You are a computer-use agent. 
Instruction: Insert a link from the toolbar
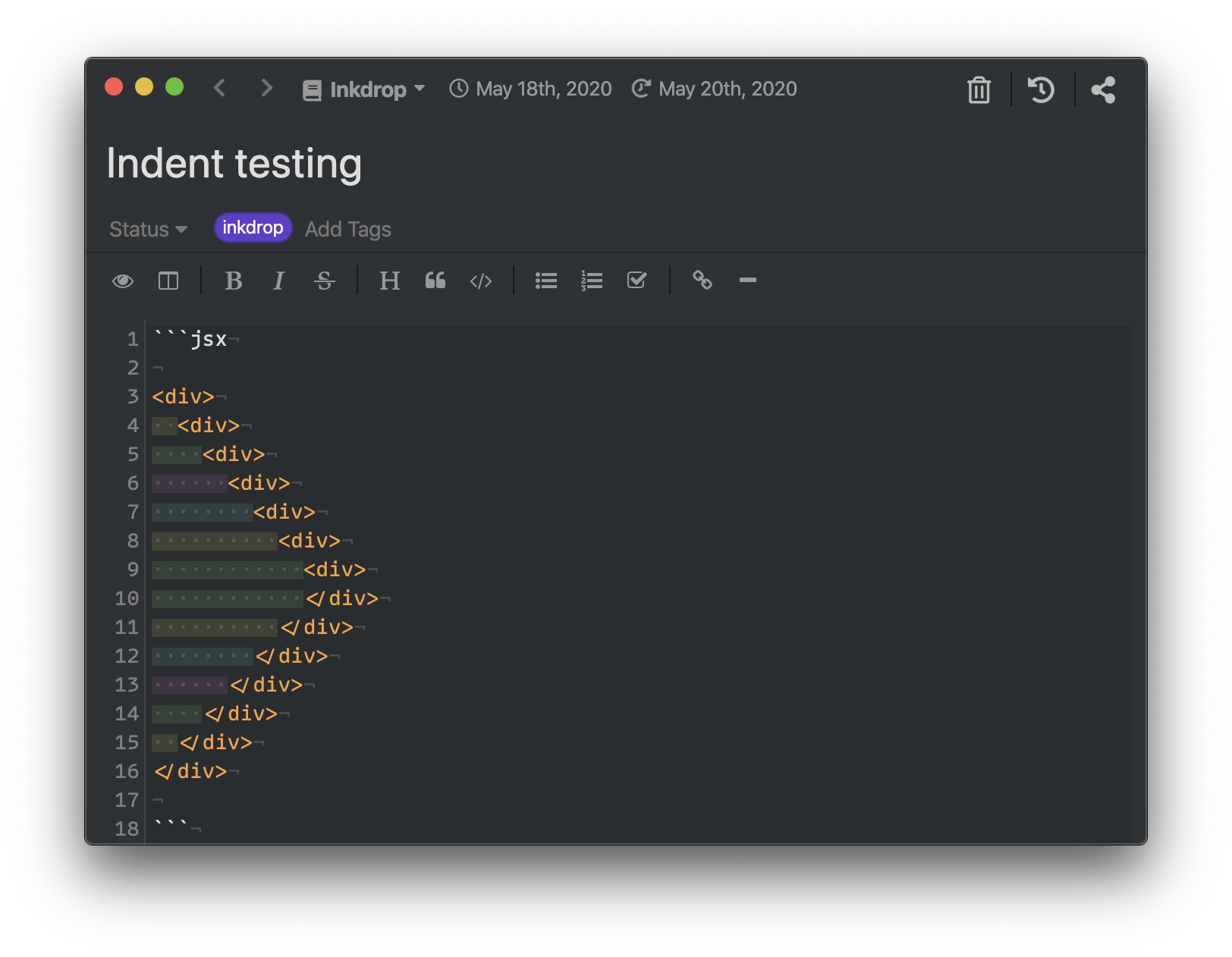702,281
